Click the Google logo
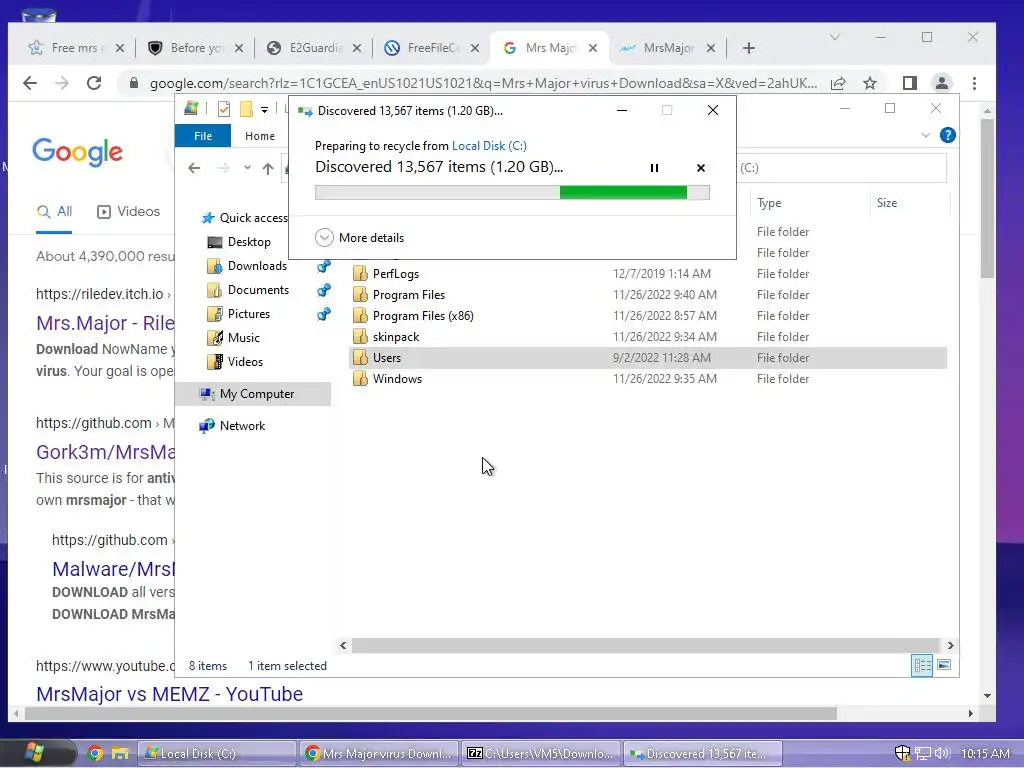This screenshot has height=768, width=1024. pos(77,152)
